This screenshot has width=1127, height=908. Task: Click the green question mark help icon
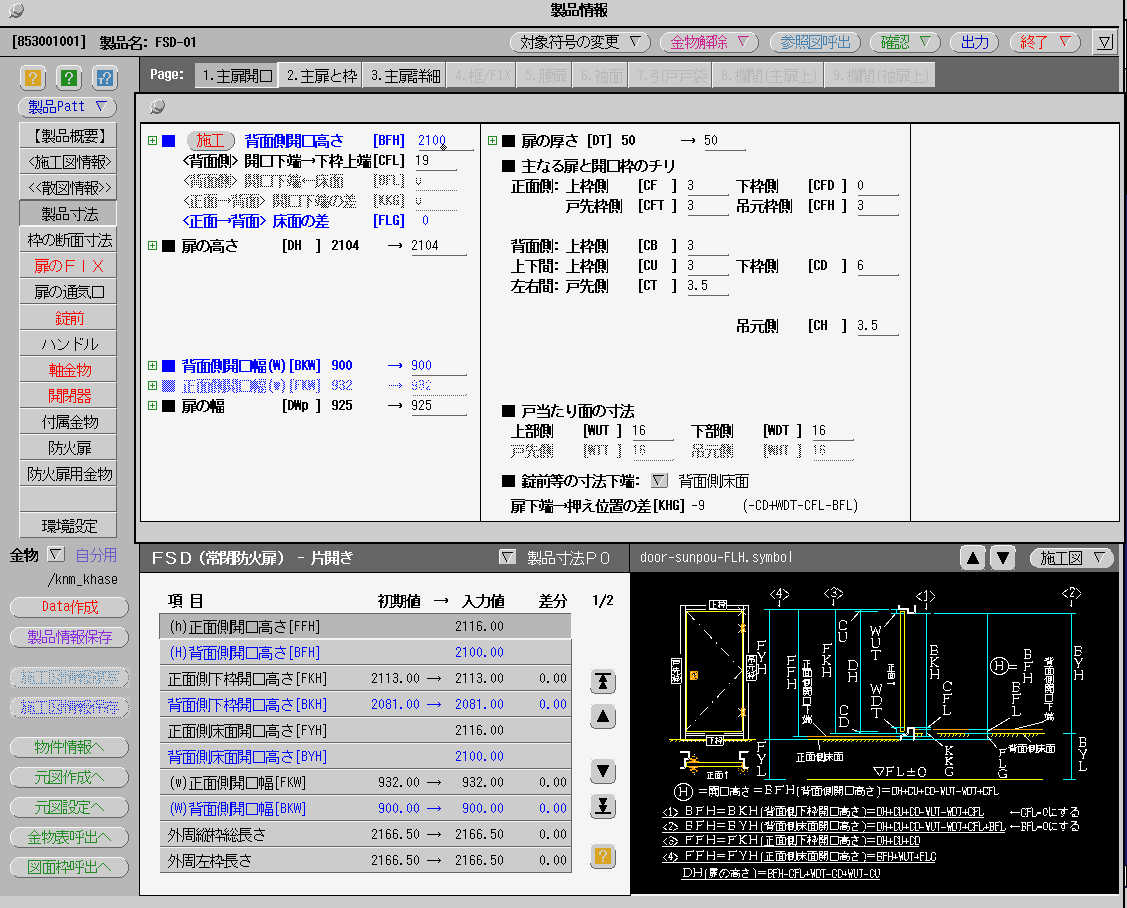[69, 77]
